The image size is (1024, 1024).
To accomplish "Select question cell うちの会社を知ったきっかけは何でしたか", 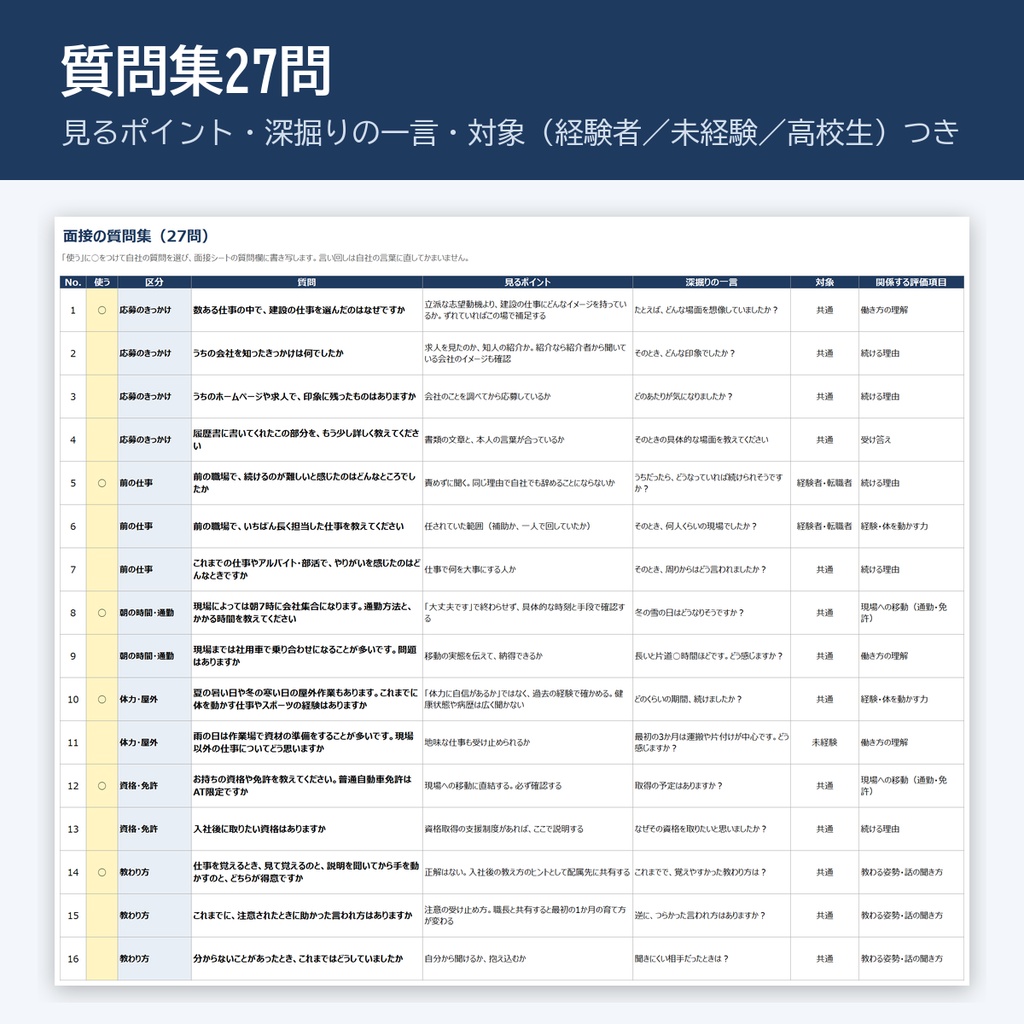I will point(307,353).
